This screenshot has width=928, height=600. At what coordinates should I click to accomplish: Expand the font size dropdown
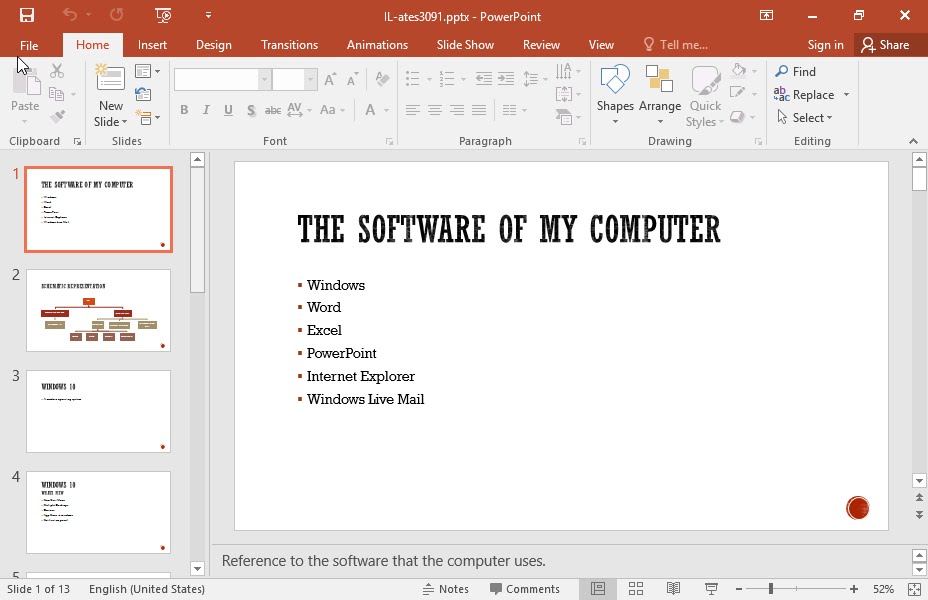pos(310,79)
